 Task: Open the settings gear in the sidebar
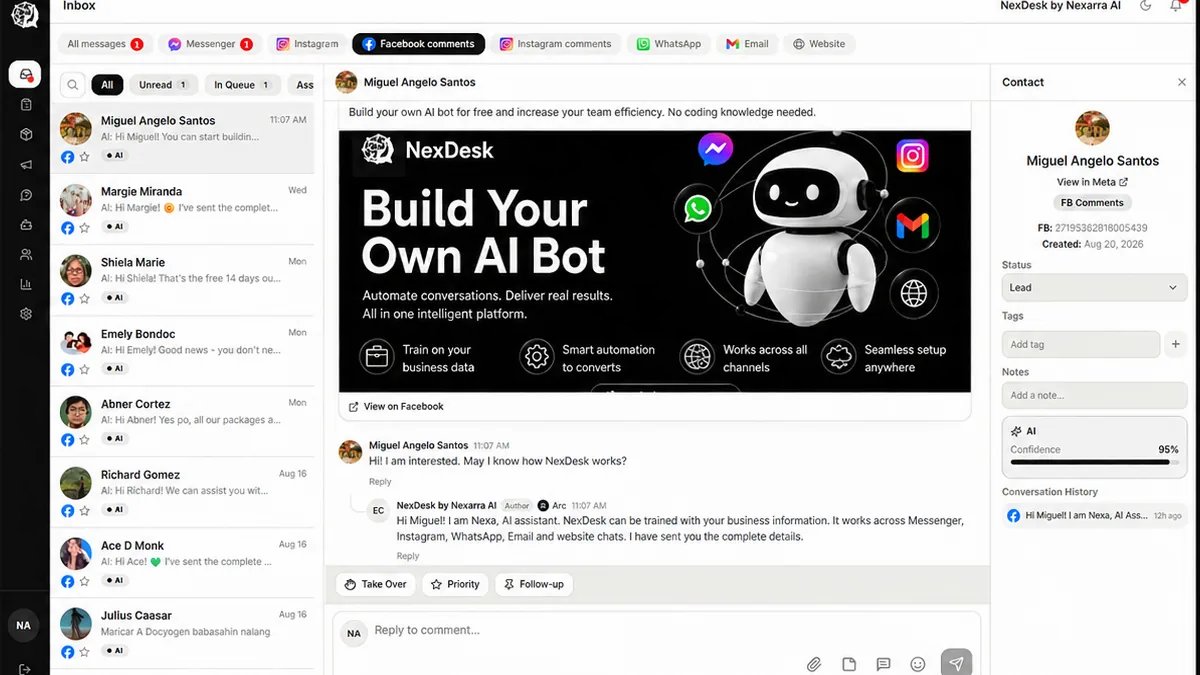point(26,313)
